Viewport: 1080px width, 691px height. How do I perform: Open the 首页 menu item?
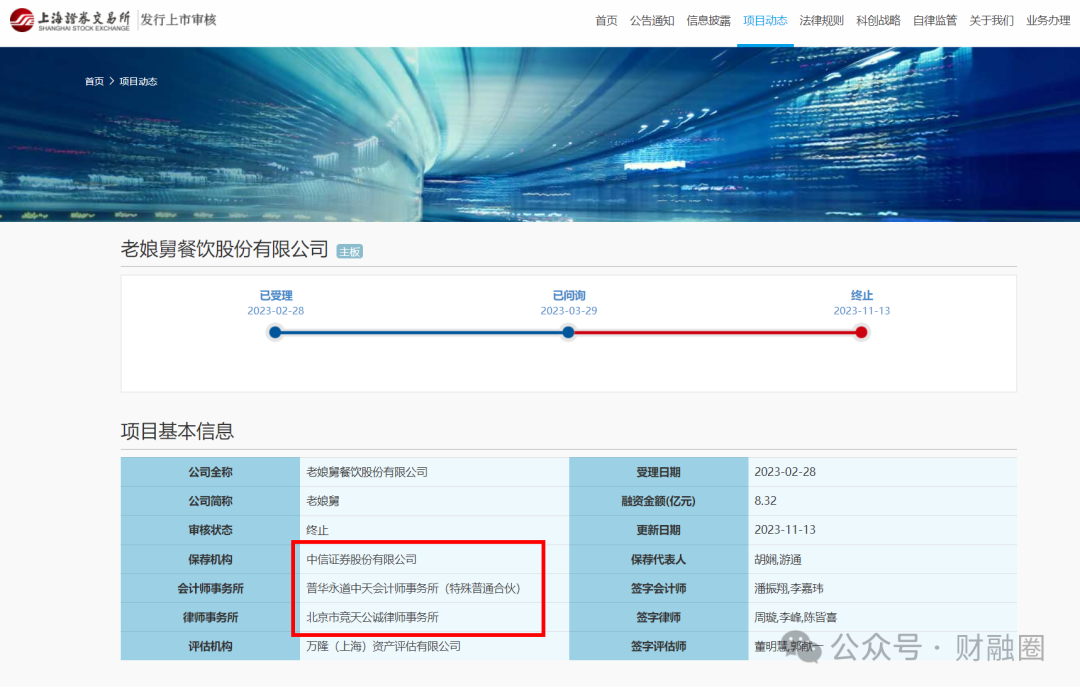point(606,21)
